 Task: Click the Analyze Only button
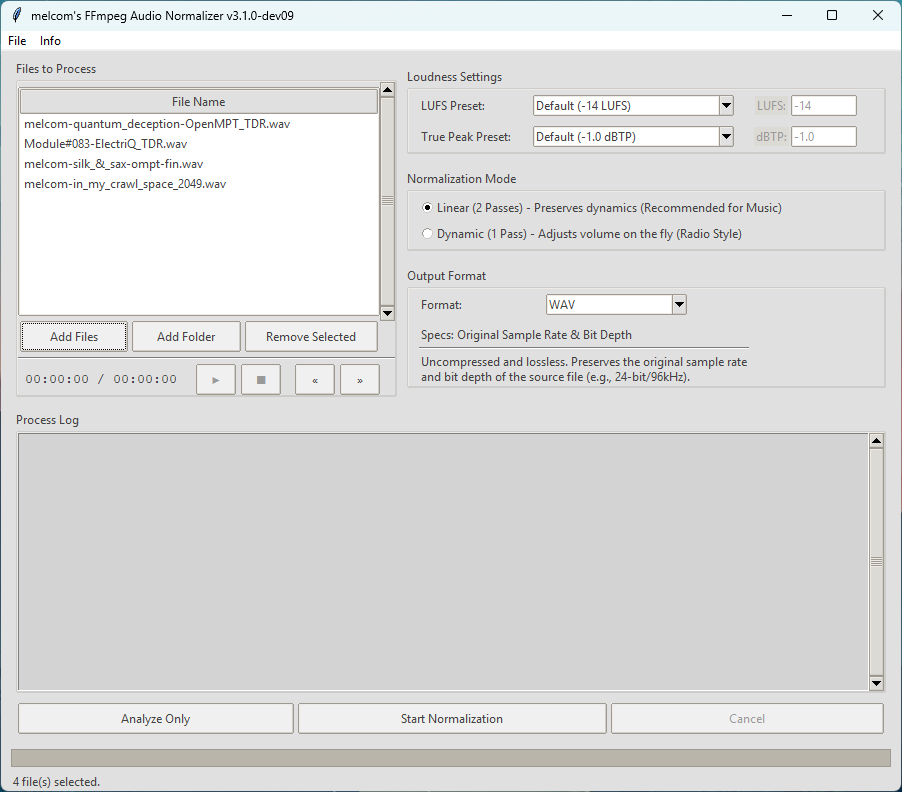pyautogui.click(x=156, y=719)
